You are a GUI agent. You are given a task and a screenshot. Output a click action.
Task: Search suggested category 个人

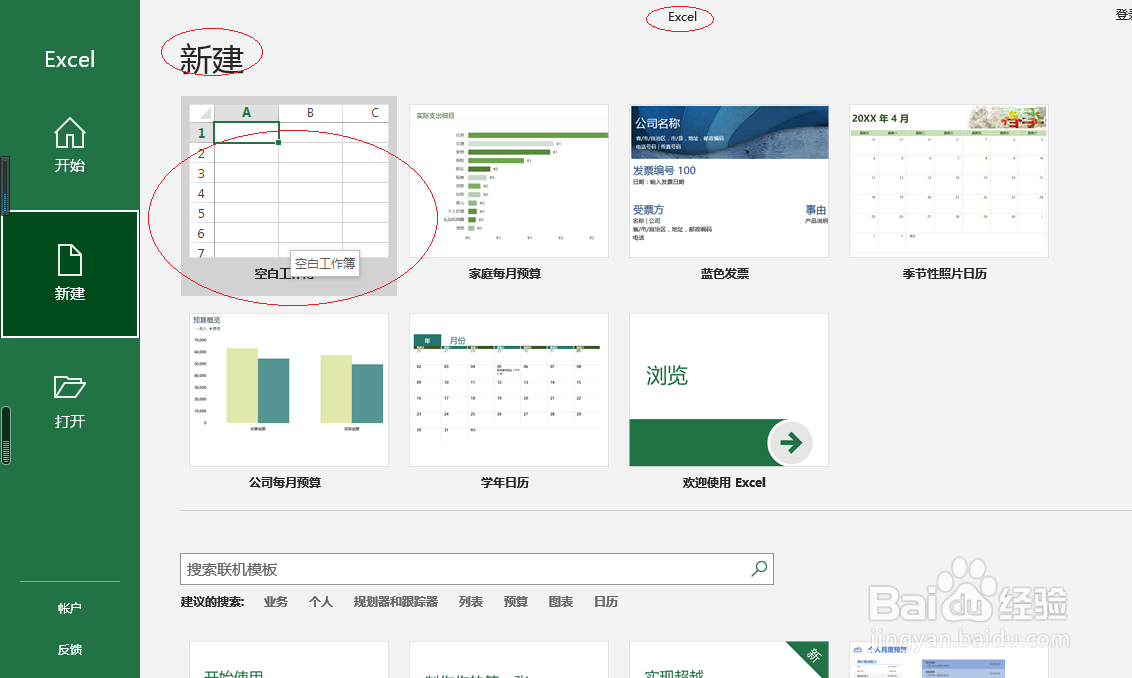321,601
